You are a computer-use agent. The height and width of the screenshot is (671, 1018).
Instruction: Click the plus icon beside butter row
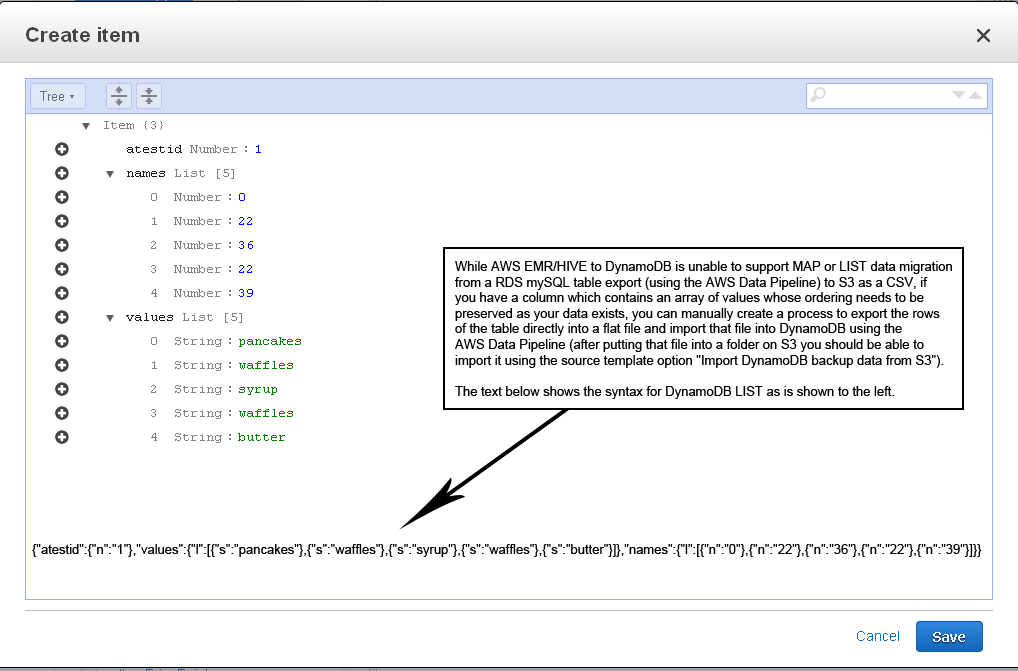62,437
